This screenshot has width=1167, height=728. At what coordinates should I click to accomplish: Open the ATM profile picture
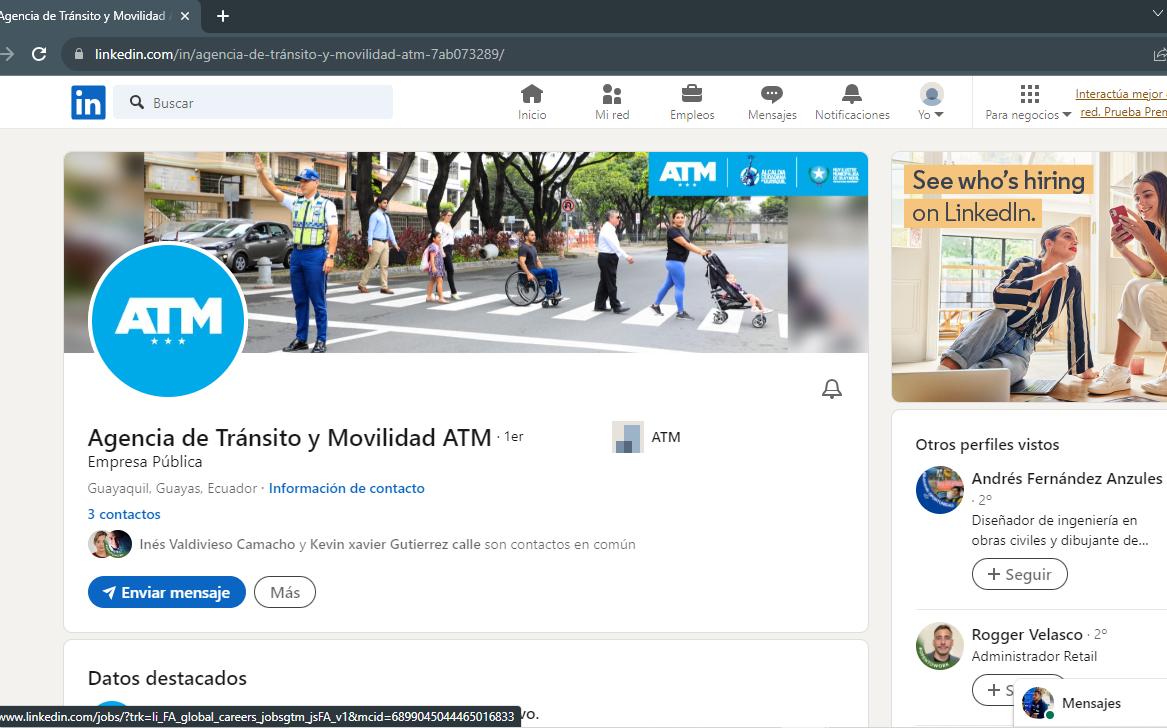(167, 319)
